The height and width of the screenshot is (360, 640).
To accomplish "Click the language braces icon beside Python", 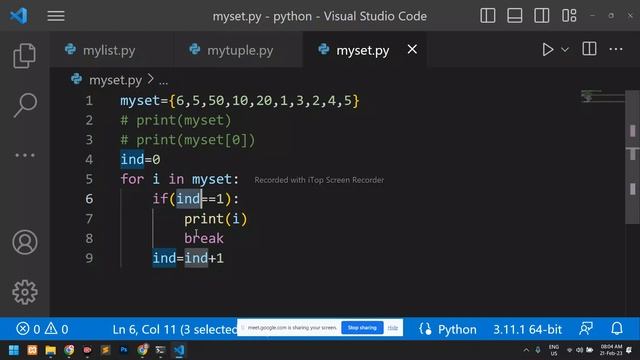I will (x=425, y=329).
